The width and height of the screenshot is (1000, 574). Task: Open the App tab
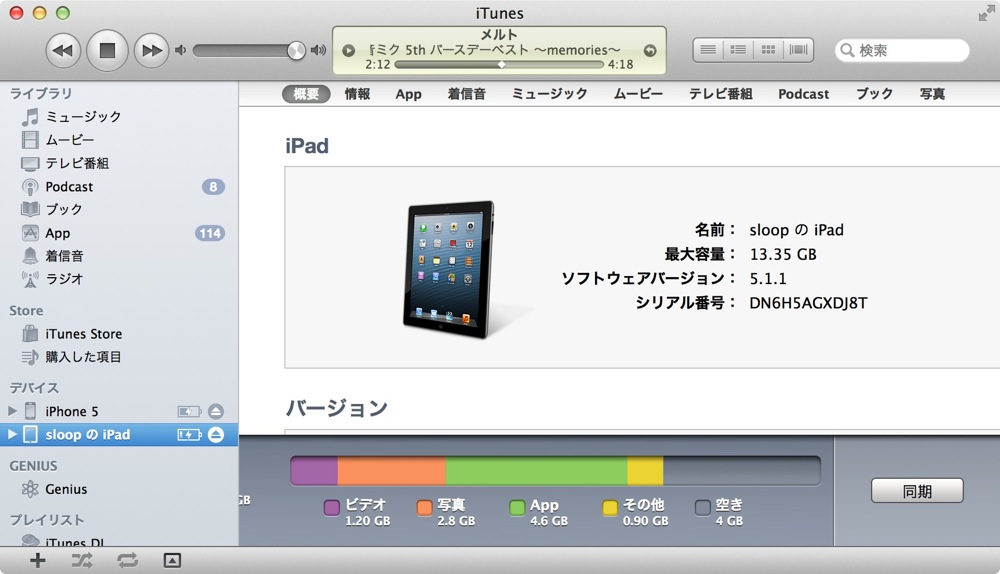[408, 94]
